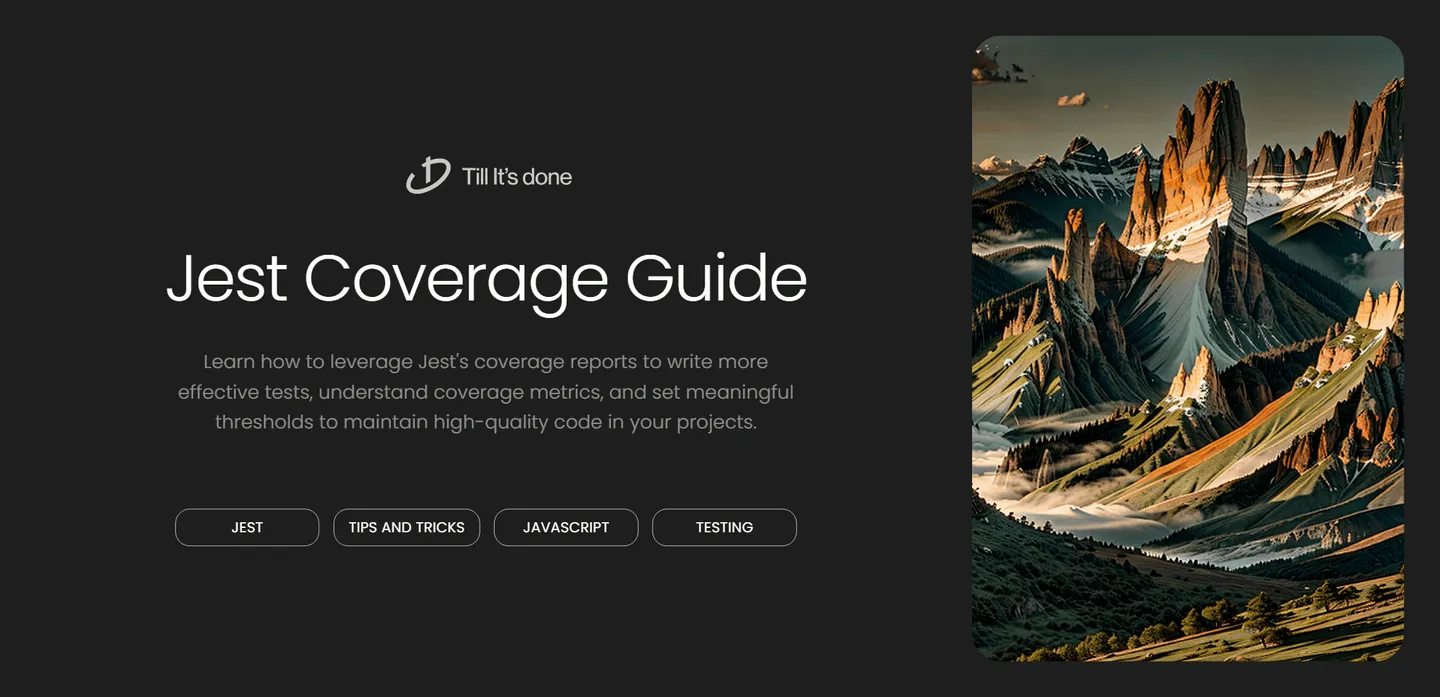Open the mountain landscape cover image
Screen dimensions: 1440x697
[x=1188, y=348]
